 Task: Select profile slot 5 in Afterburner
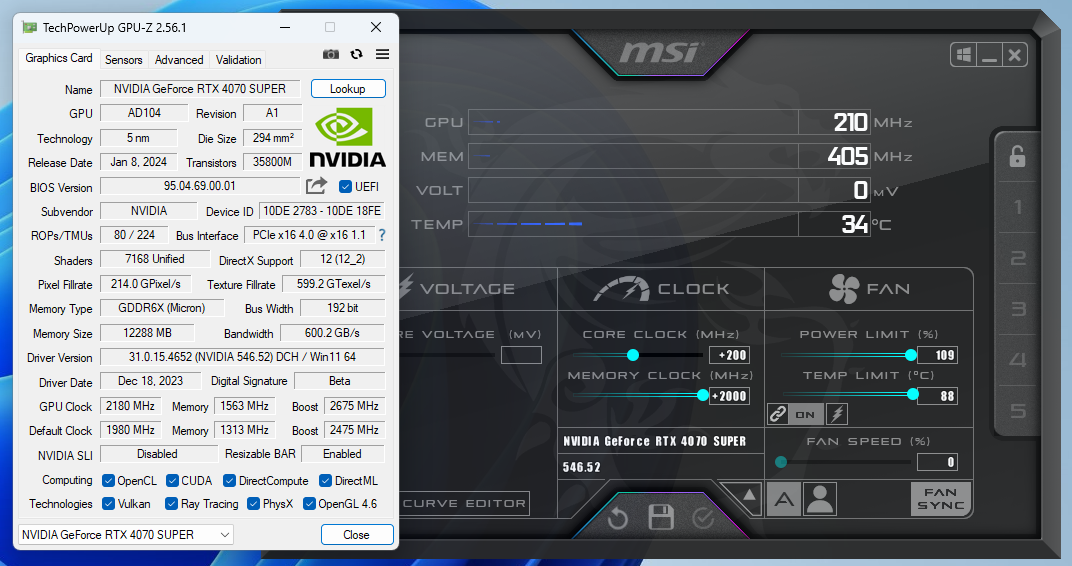pyautogui.click(x=1018, y=411)
